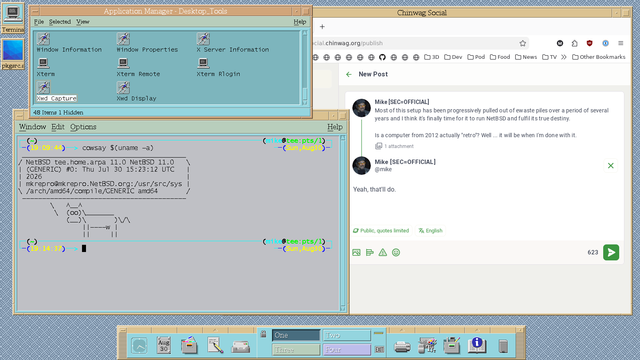Click the red shield extension icon
Image resolution: width=640 pixels, height=360 pixels.
point(589,43)
